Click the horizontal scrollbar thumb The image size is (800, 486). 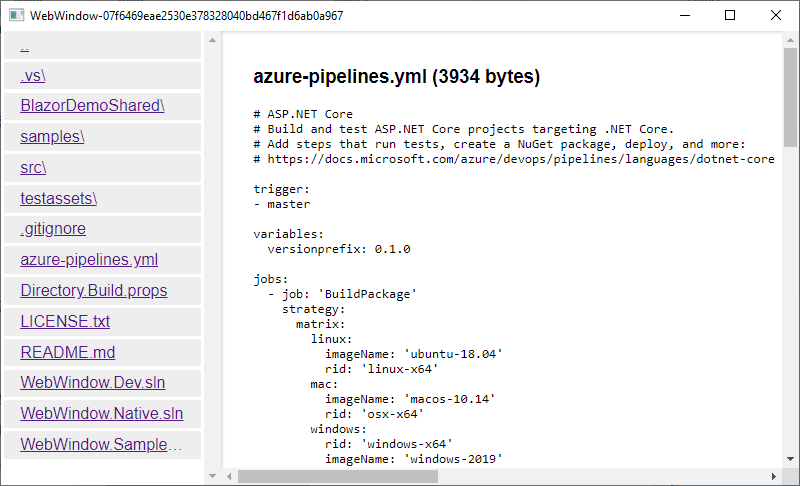click(338, 476)
